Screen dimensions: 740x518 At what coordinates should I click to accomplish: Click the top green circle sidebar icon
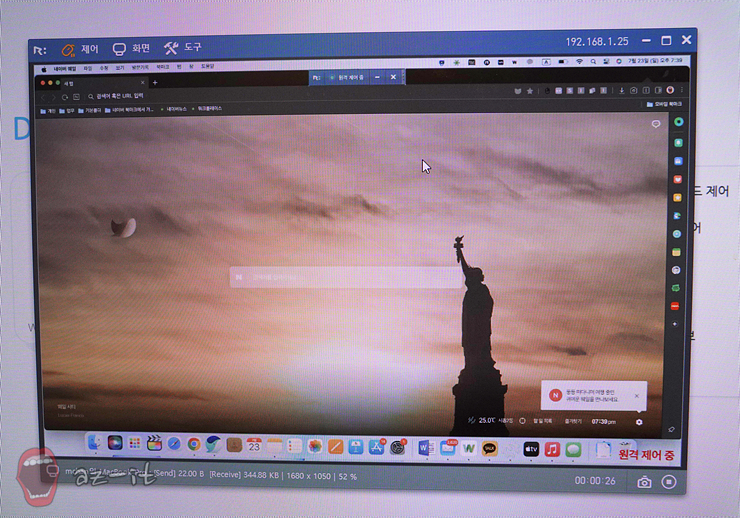[x=679, y=122]
